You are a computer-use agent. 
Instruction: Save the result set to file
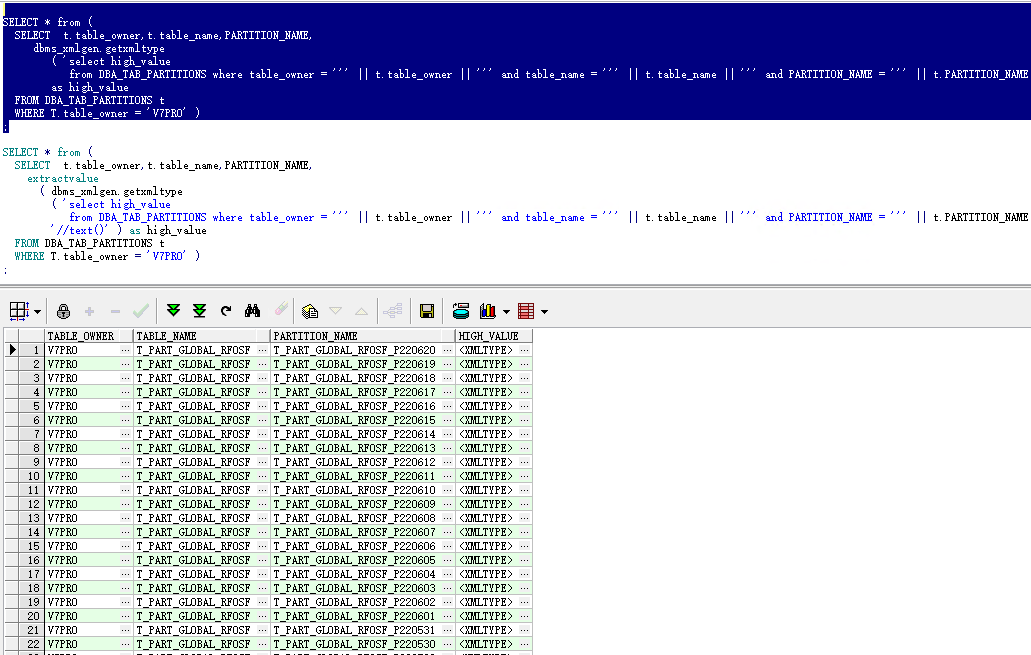coord(426,311)
